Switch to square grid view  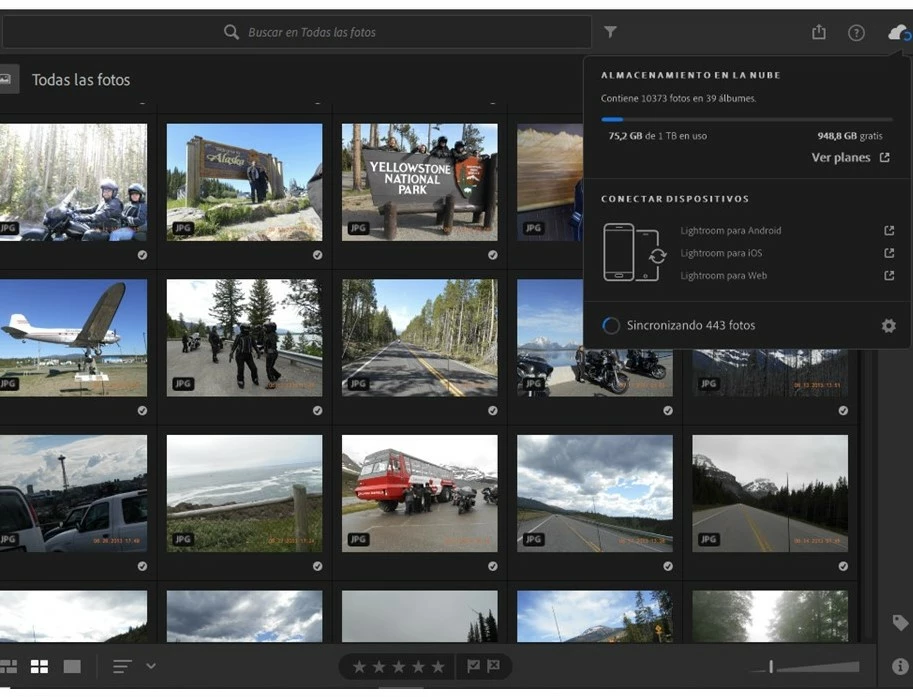[x=40, y=666]
